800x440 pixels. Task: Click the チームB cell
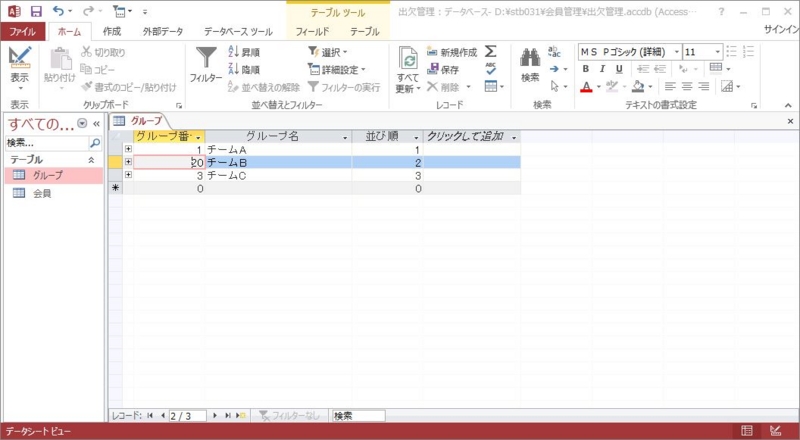click(279, 163)
